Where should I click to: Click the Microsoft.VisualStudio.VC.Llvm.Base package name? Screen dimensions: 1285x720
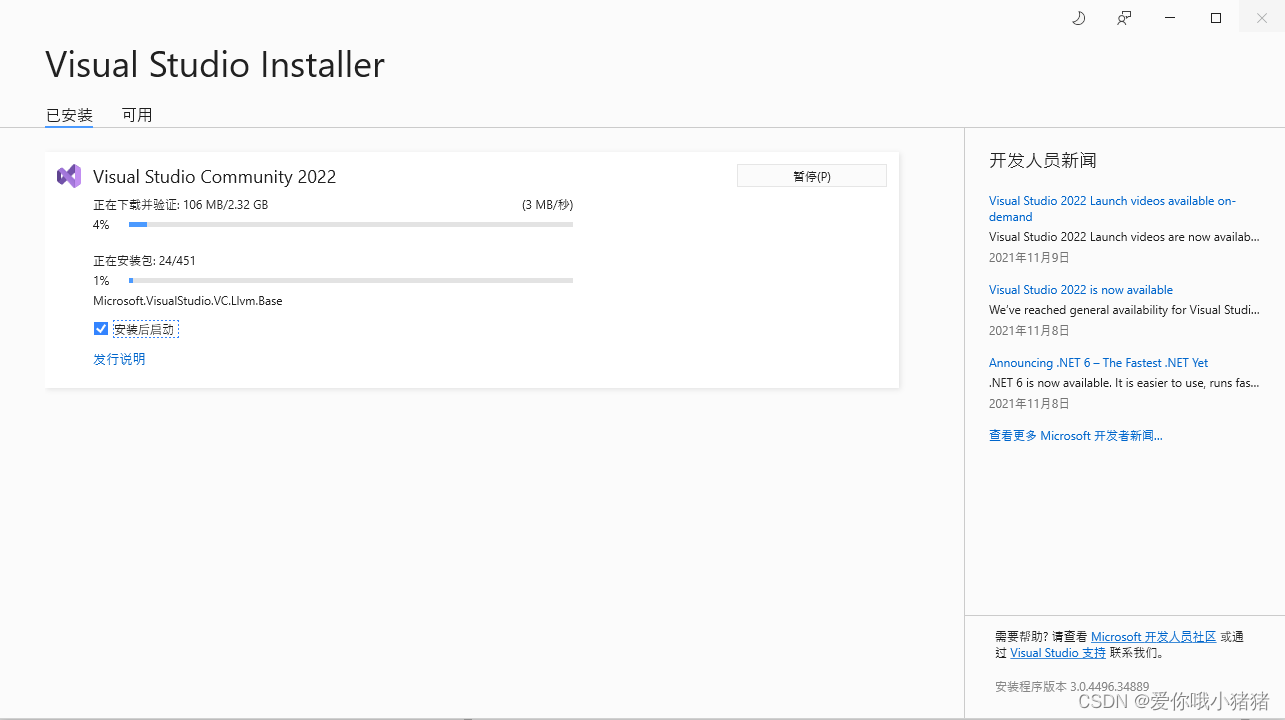coord(188,301)
